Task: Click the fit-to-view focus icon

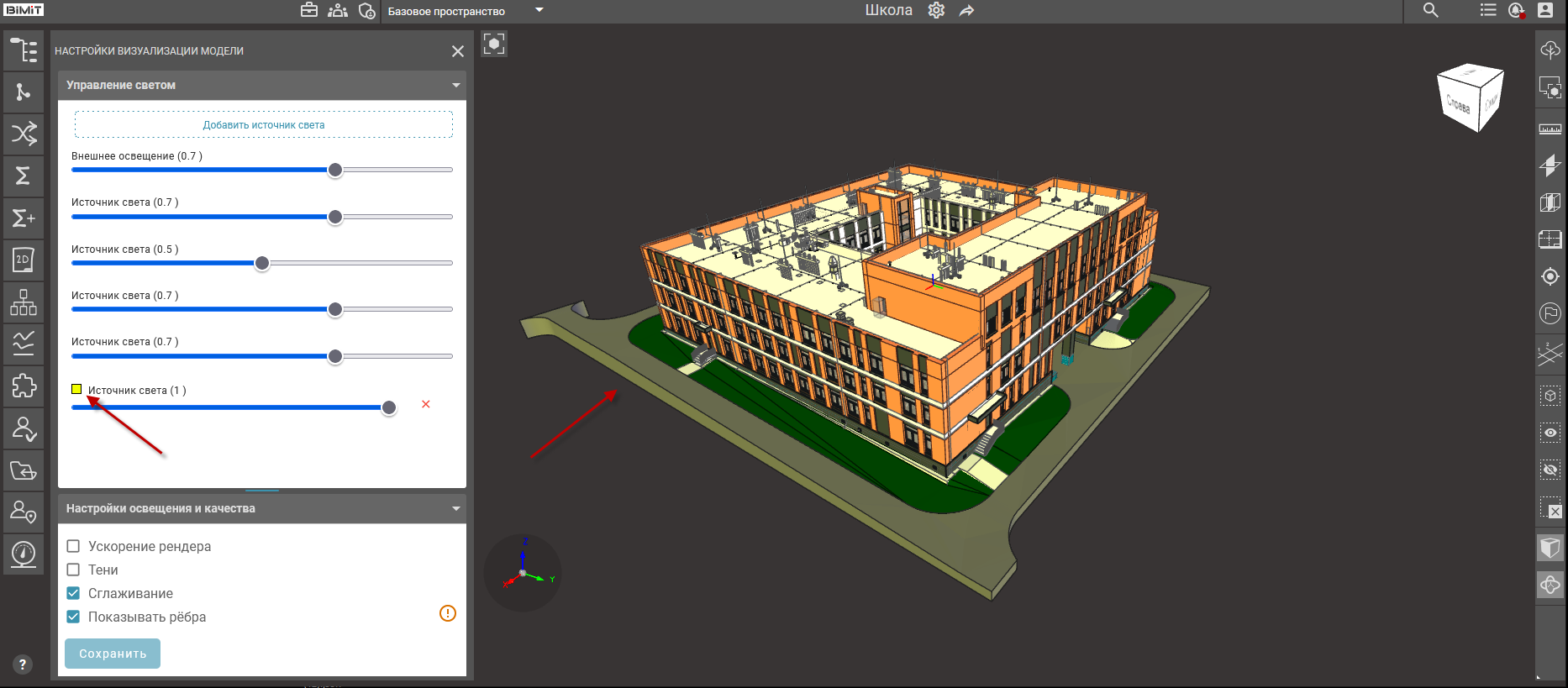Action: (x=494, y=44)
